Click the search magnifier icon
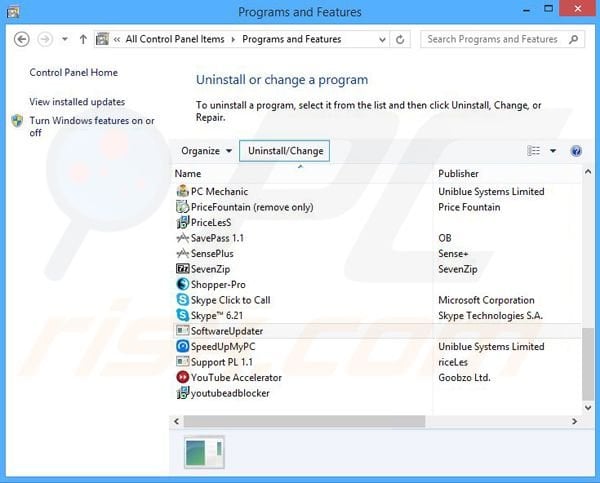Screen dimensions: 600x483 click(573, 39)
